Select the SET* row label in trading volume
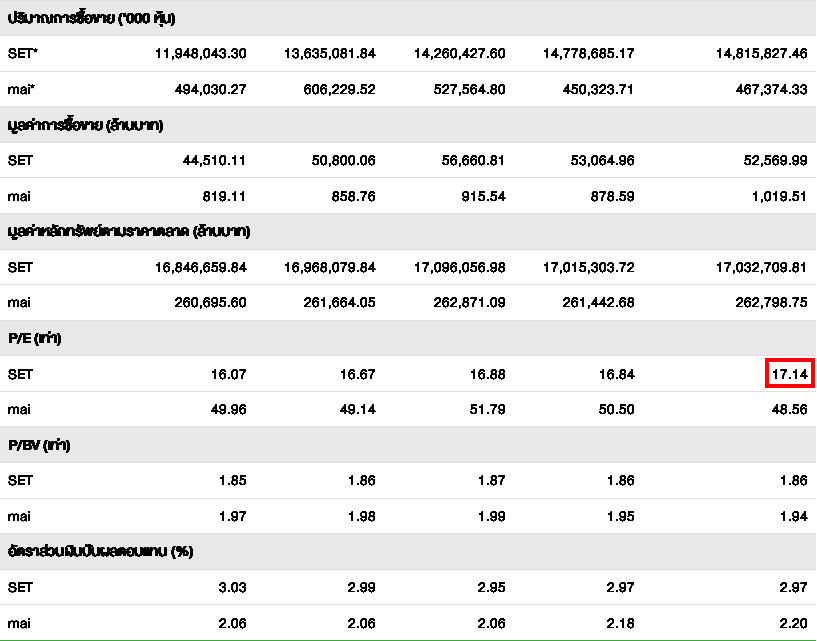 tap(23, 53)
